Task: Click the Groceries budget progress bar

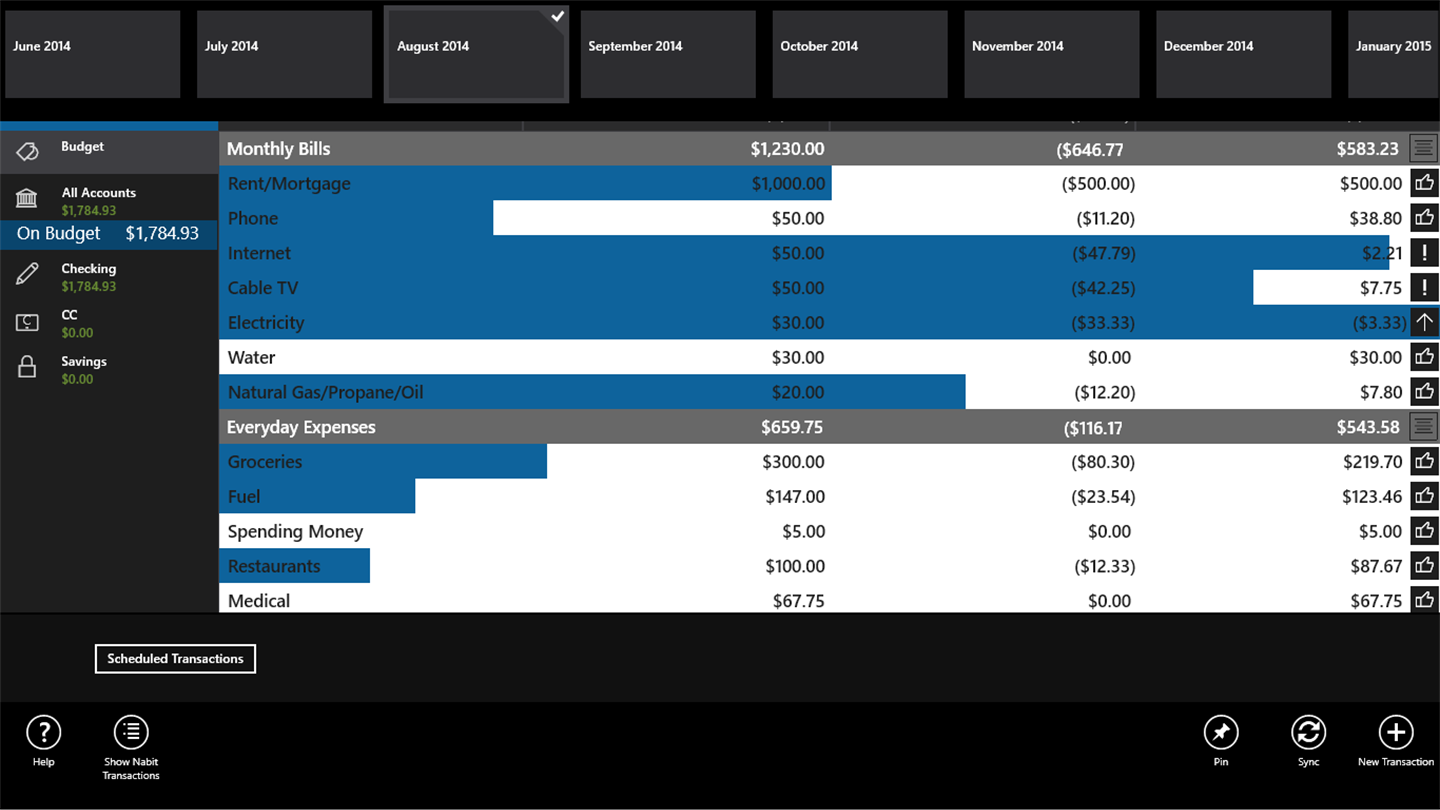Action: click(x=383, y=462)
